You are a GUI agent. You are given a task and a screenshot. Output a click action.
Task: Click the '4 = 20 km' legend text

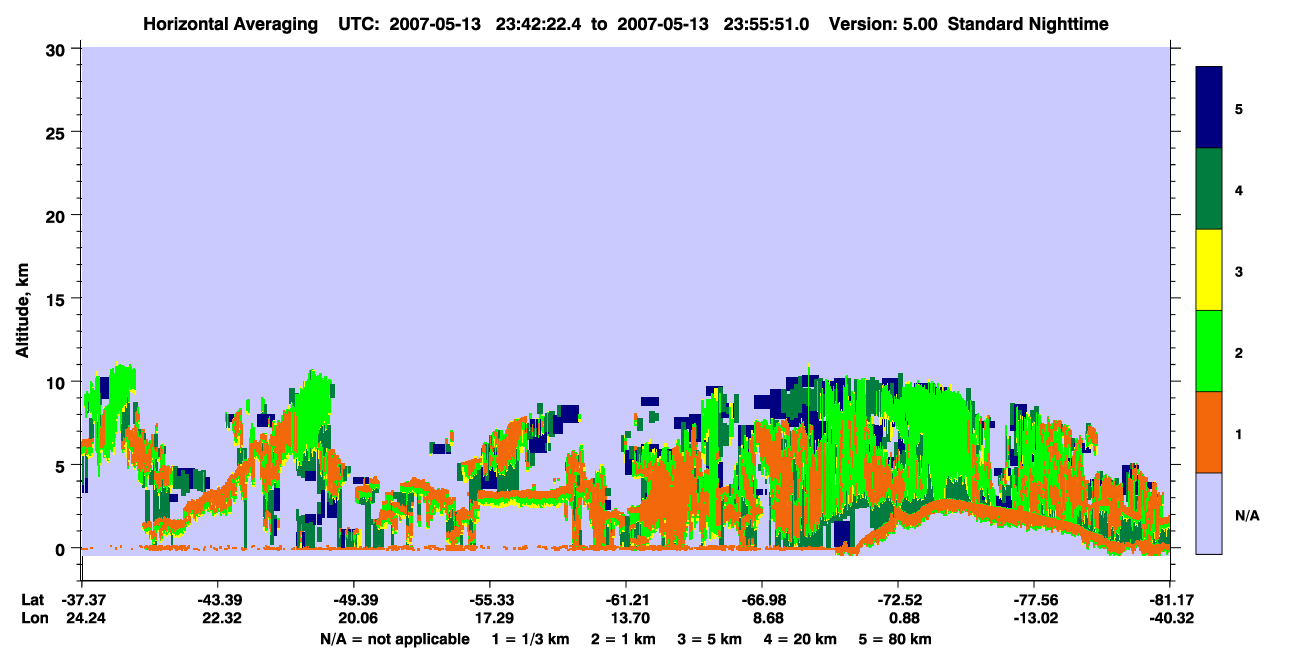802,639
